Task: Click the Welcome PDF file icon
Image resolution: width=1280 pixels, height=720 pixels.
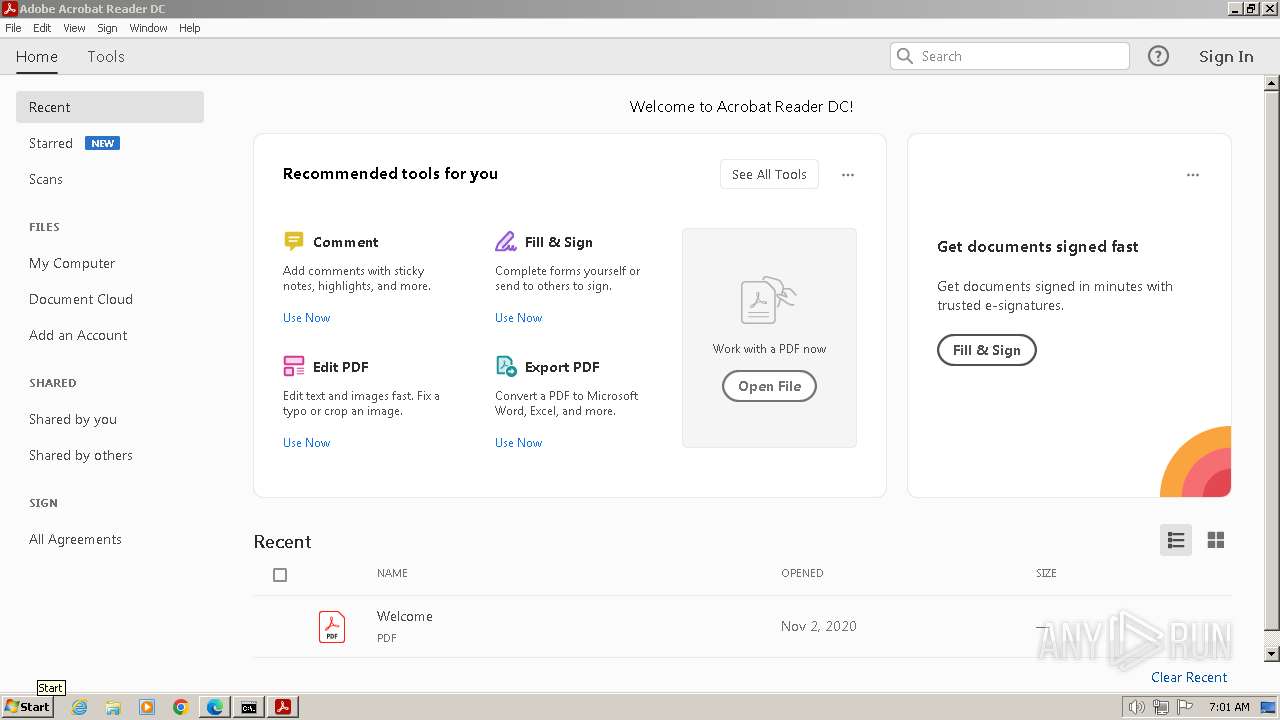Action: click(332, 626)
